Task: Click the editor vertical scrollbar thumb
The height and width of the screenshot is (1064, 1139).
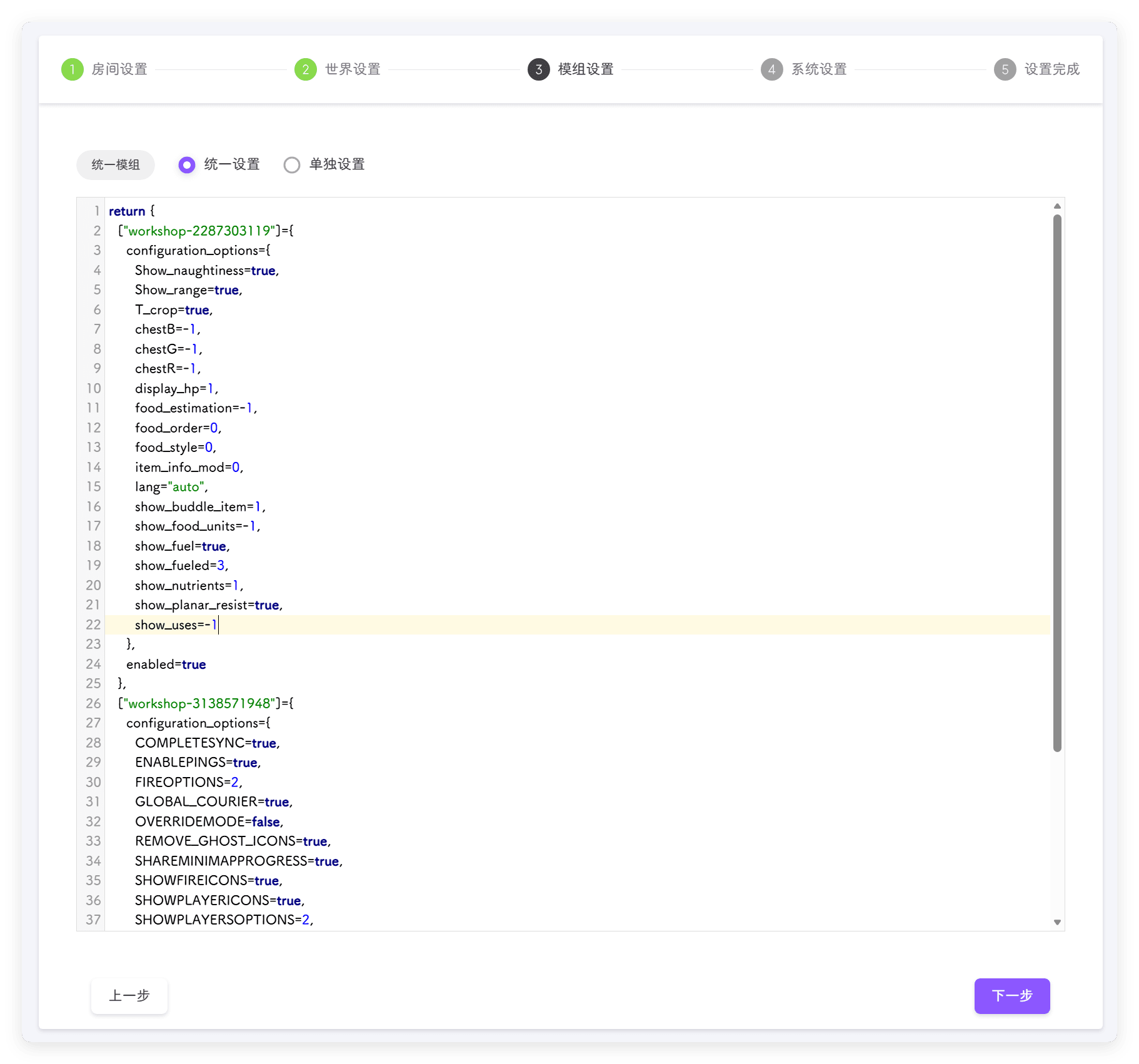Action: tap(1057, 481)
